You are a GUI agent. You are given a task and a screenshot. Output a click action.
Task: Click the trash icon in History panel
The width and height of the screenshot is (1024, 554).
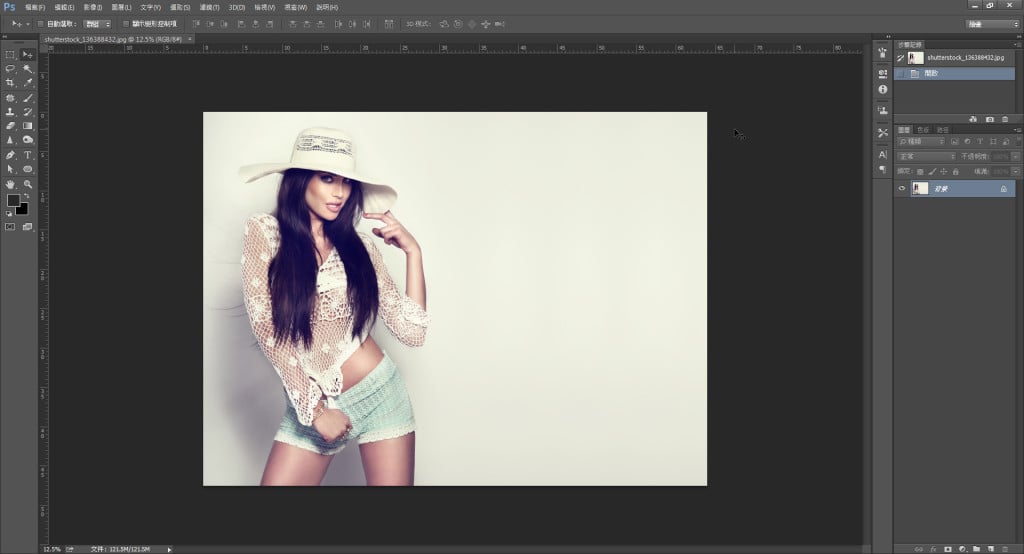point(1005,119)
